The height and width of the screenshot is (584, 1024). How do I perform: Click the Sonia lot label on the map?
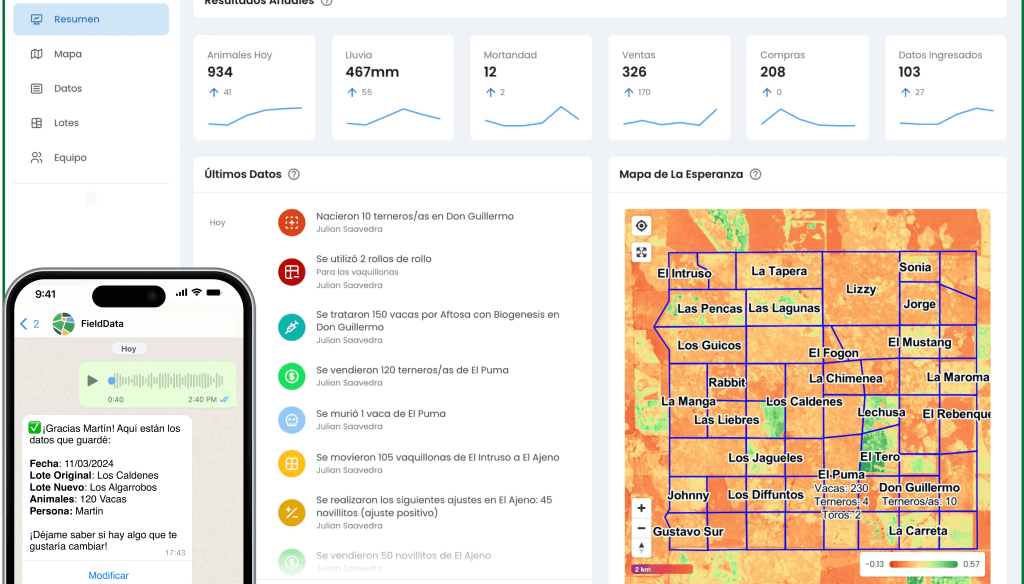point(915,267)
